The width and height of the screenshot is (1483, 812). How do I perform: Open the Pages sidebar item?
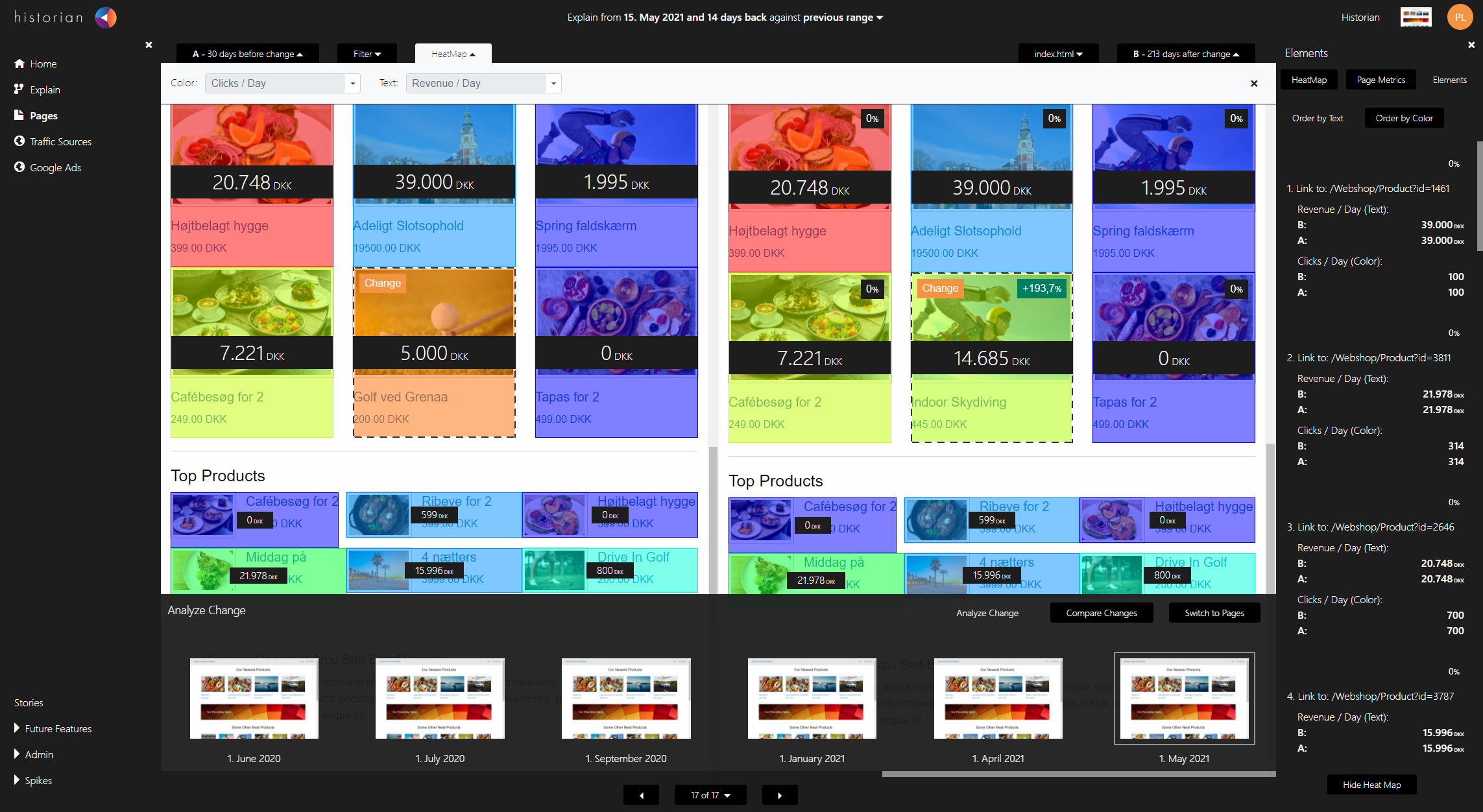tap(36, 115)
